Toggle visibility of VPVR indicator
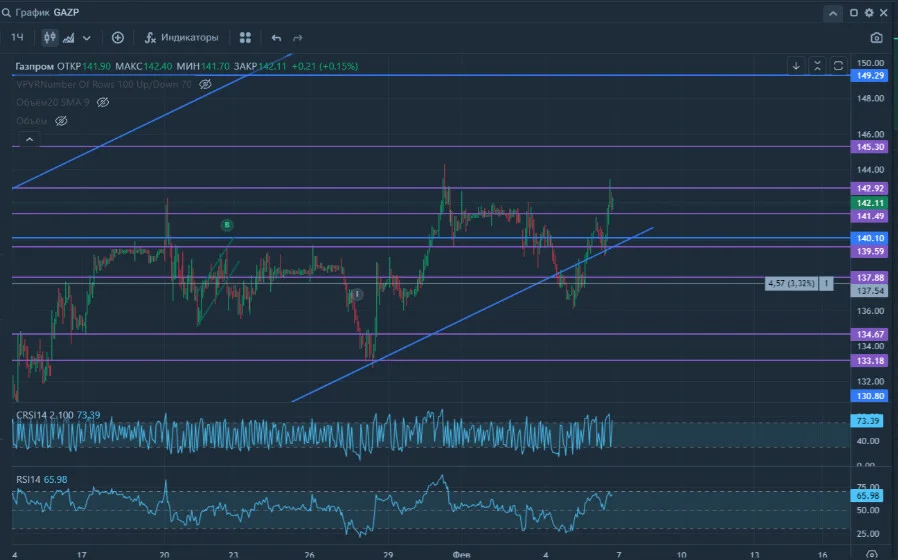 [x=205, y=85]
